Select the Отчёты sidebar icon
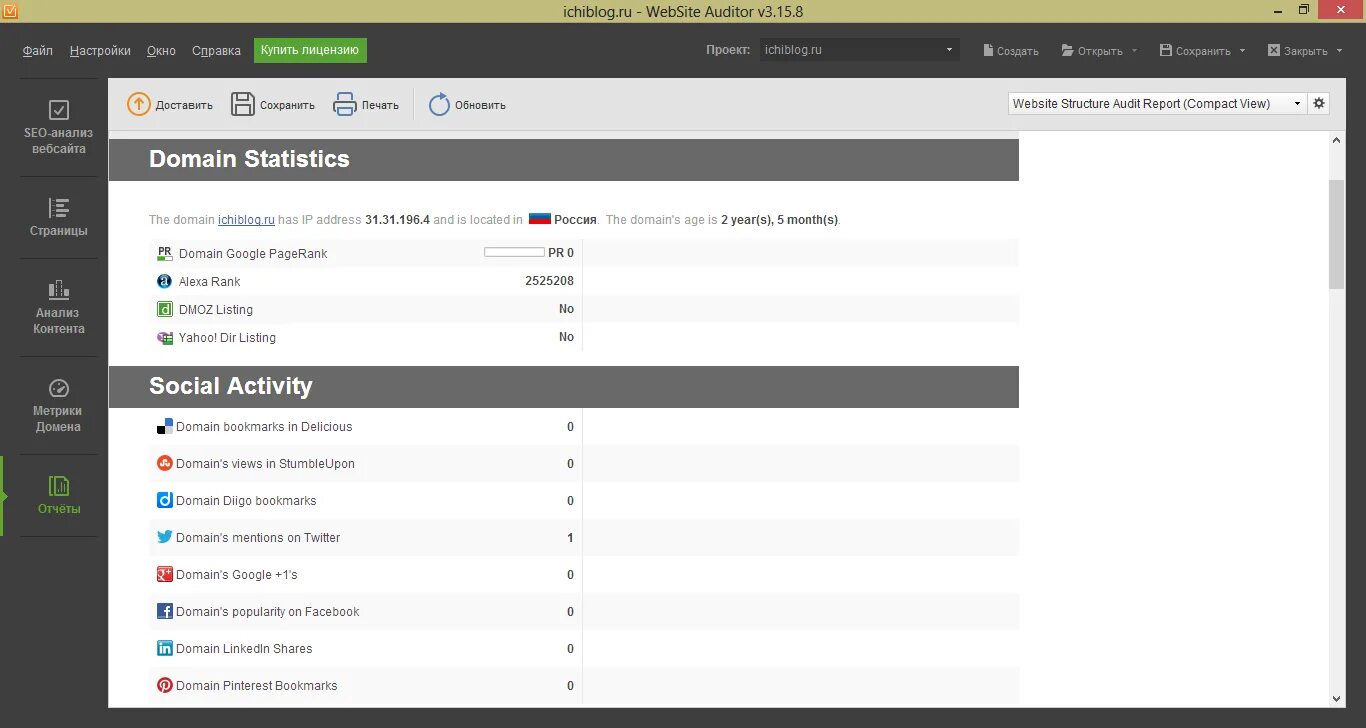This screenshot has width=1366, height=728. tap(57, 493)
